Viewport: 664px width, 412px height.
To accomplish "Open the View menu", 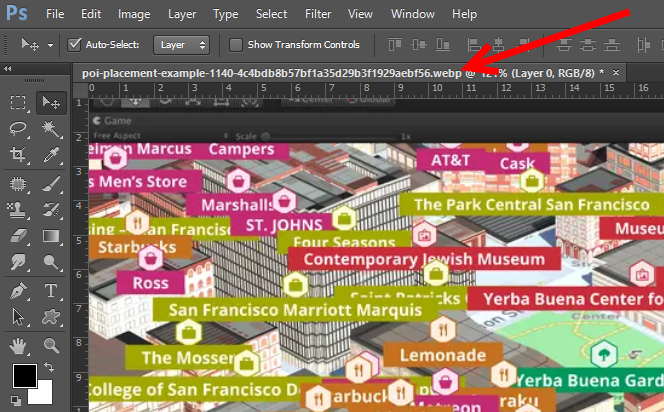I will pos(360,14).
